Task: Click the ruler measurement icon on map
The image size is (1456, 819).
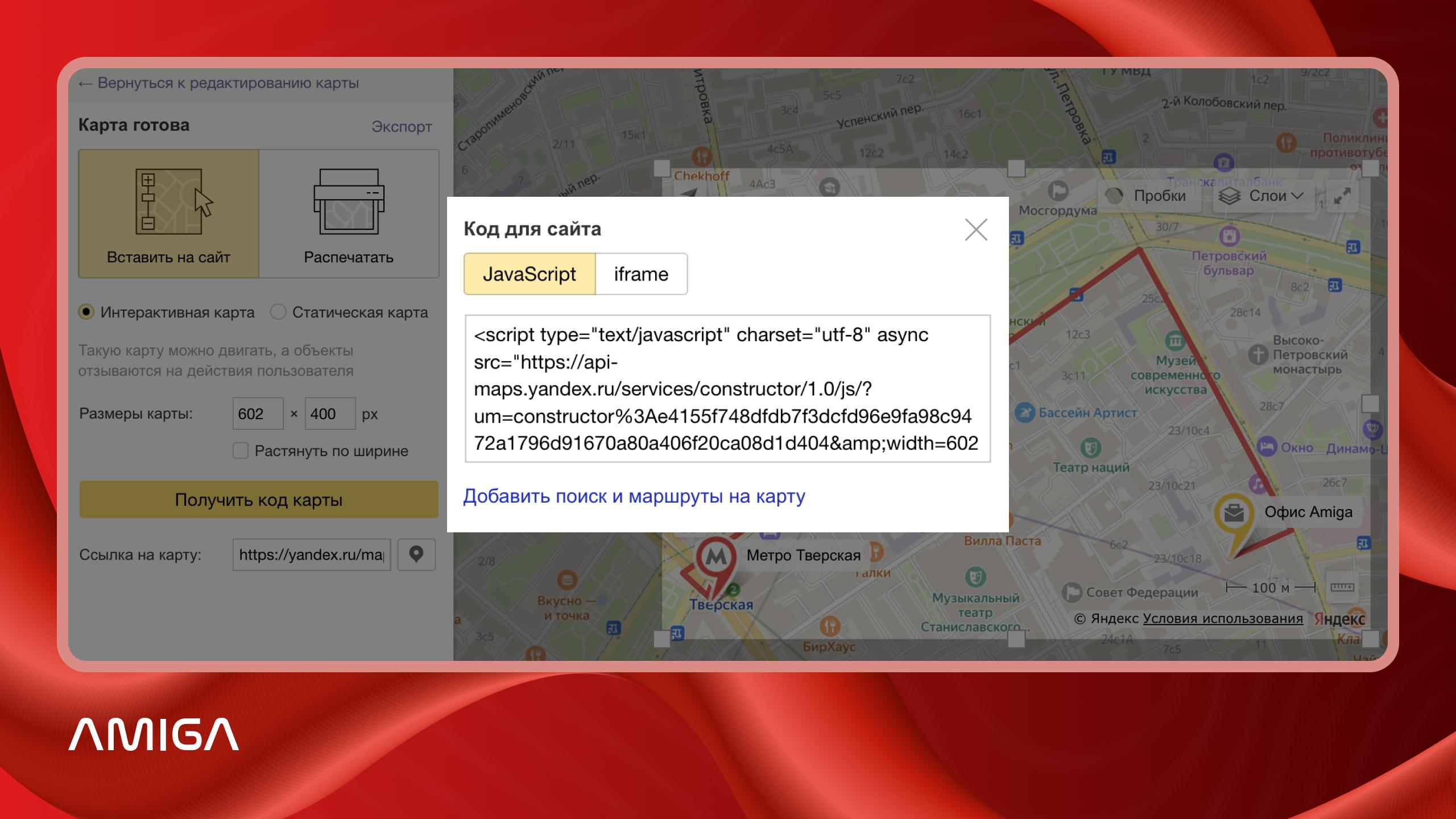Action: [1342, 588]
